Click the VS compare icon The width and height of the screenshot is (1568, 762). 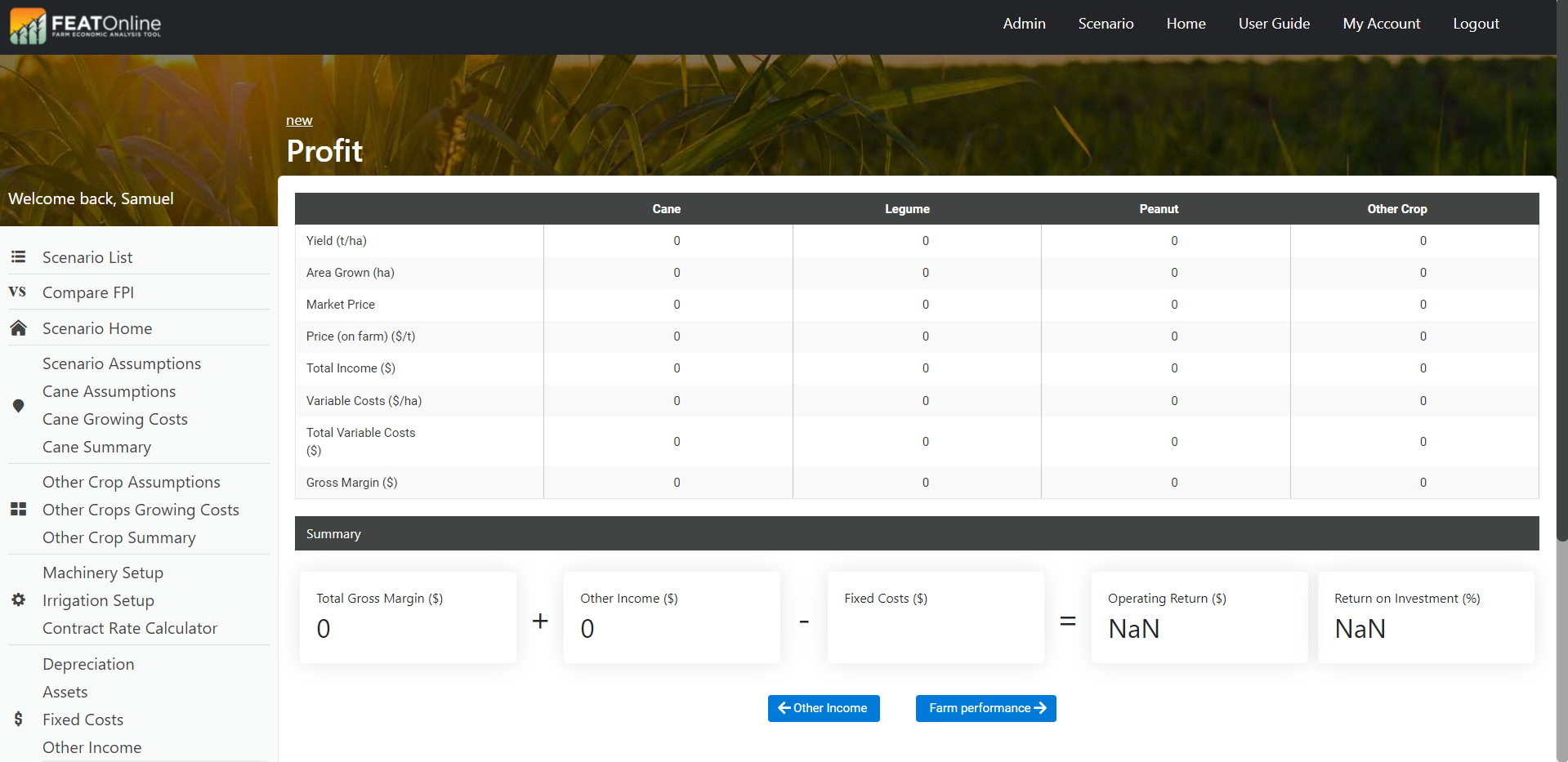[x=17, y=292]
